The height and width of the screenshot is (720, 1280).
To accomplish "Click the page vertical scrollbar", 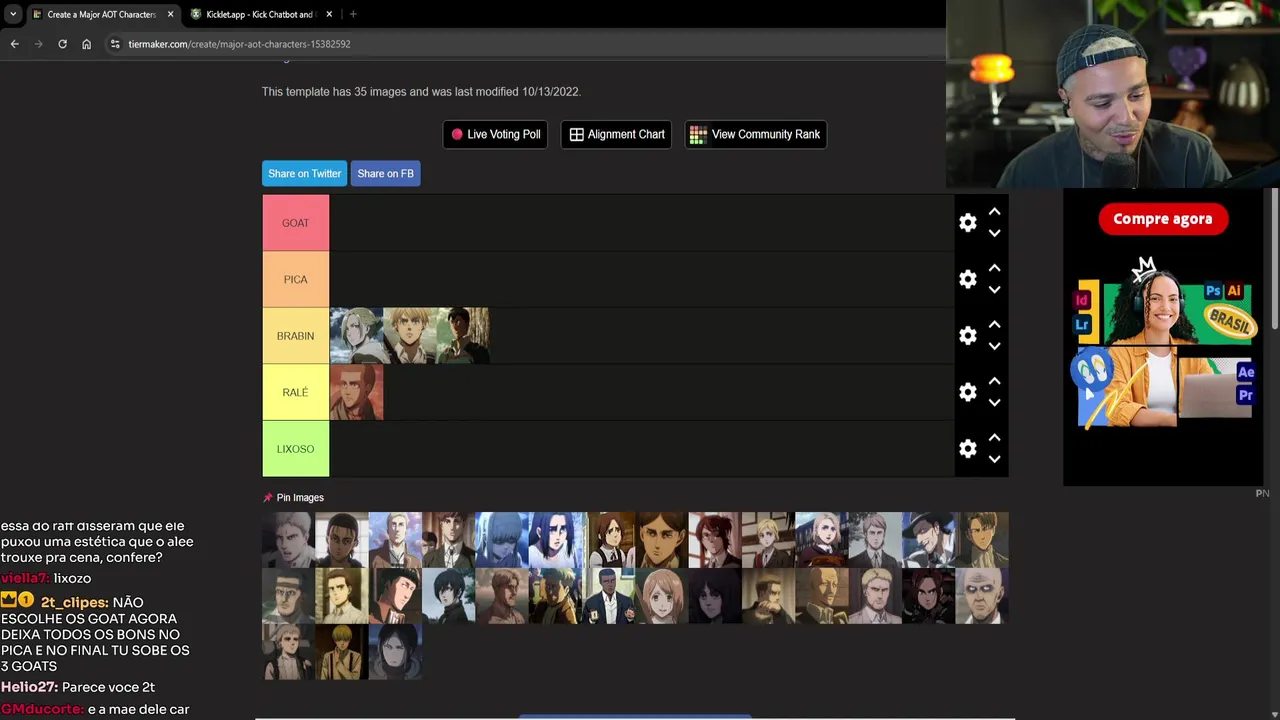I will click(1275, 260).
